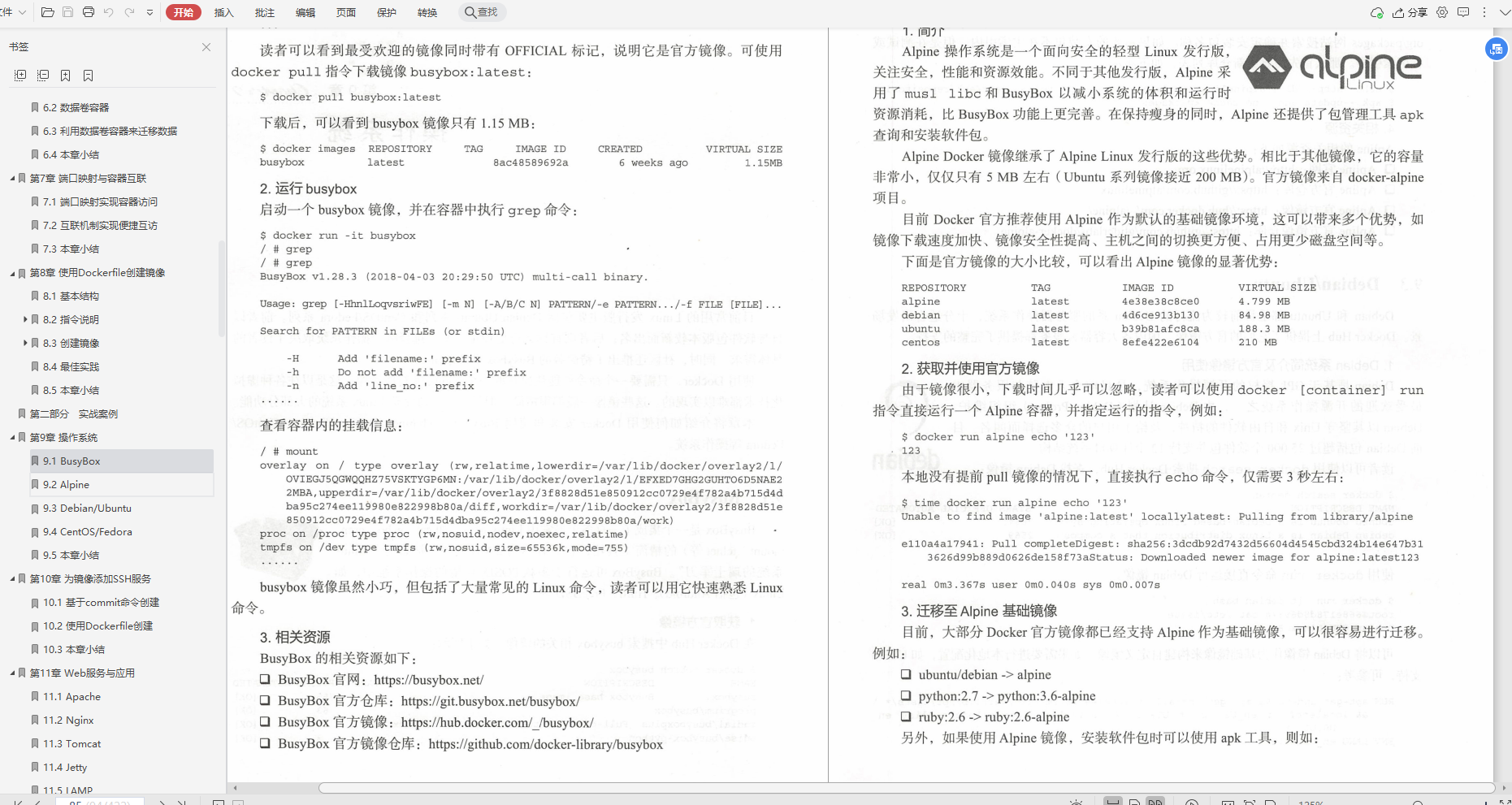
Task: Click the delete bookmark icon
Action: click(89, 76)
